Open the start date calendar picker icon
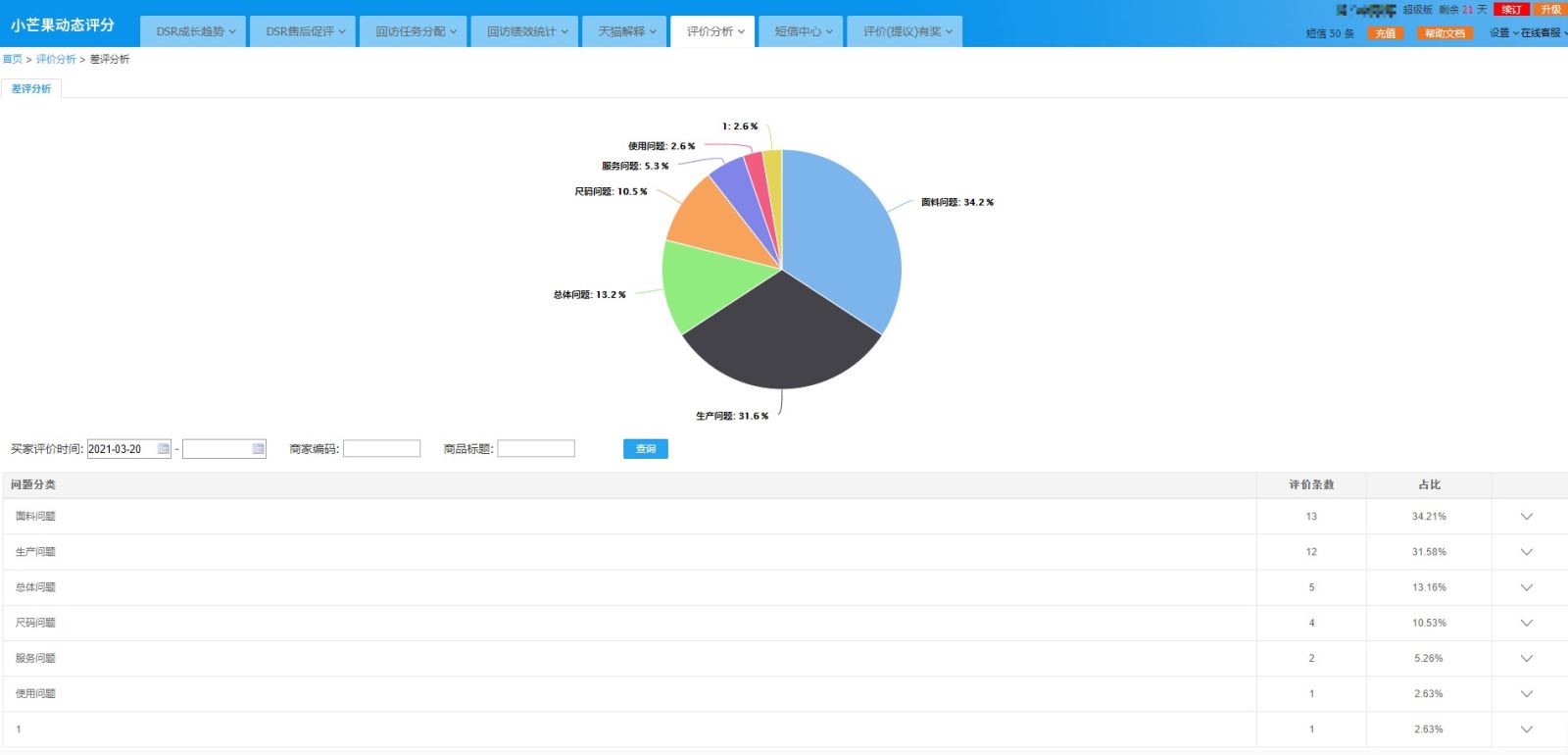 point(164,449)
